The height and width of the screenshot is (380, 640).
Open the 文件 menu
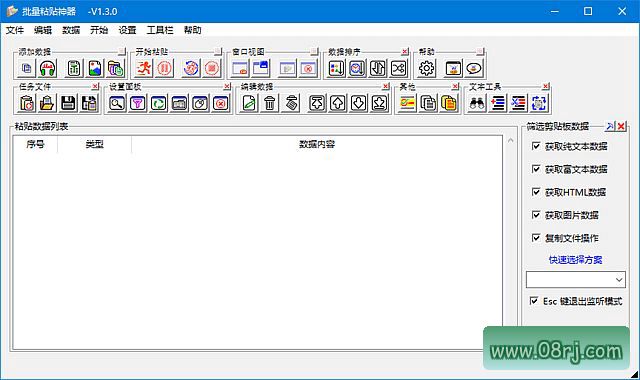[15, 30]
